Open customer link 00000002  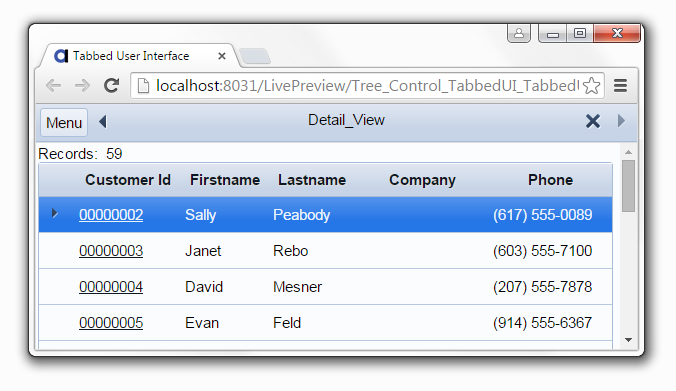click(x=111, y=215)
